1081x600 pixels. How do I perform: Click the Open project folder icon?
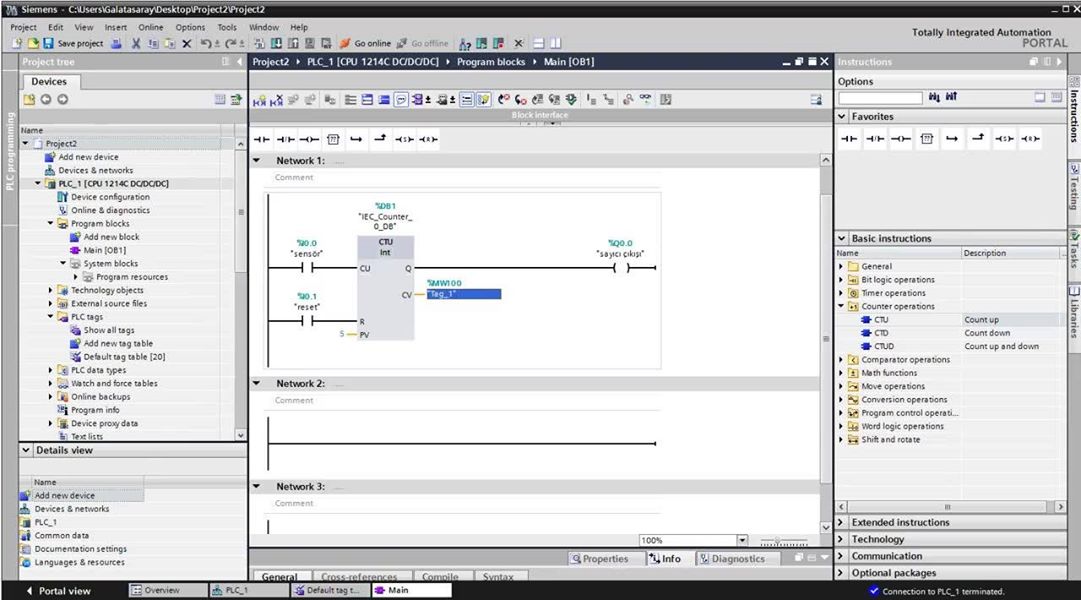pyautogui.click(x=32, y=43)
